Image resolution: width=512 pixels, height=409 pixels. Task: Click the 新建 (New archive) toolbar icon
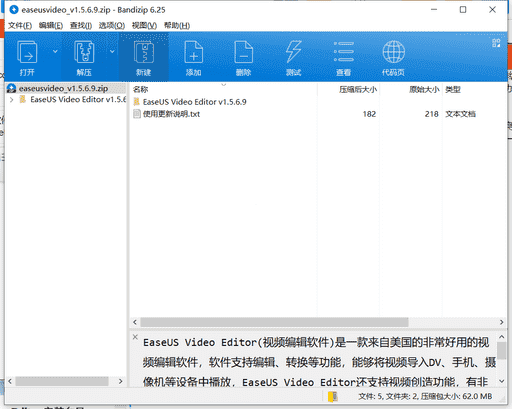coord(144,52)
